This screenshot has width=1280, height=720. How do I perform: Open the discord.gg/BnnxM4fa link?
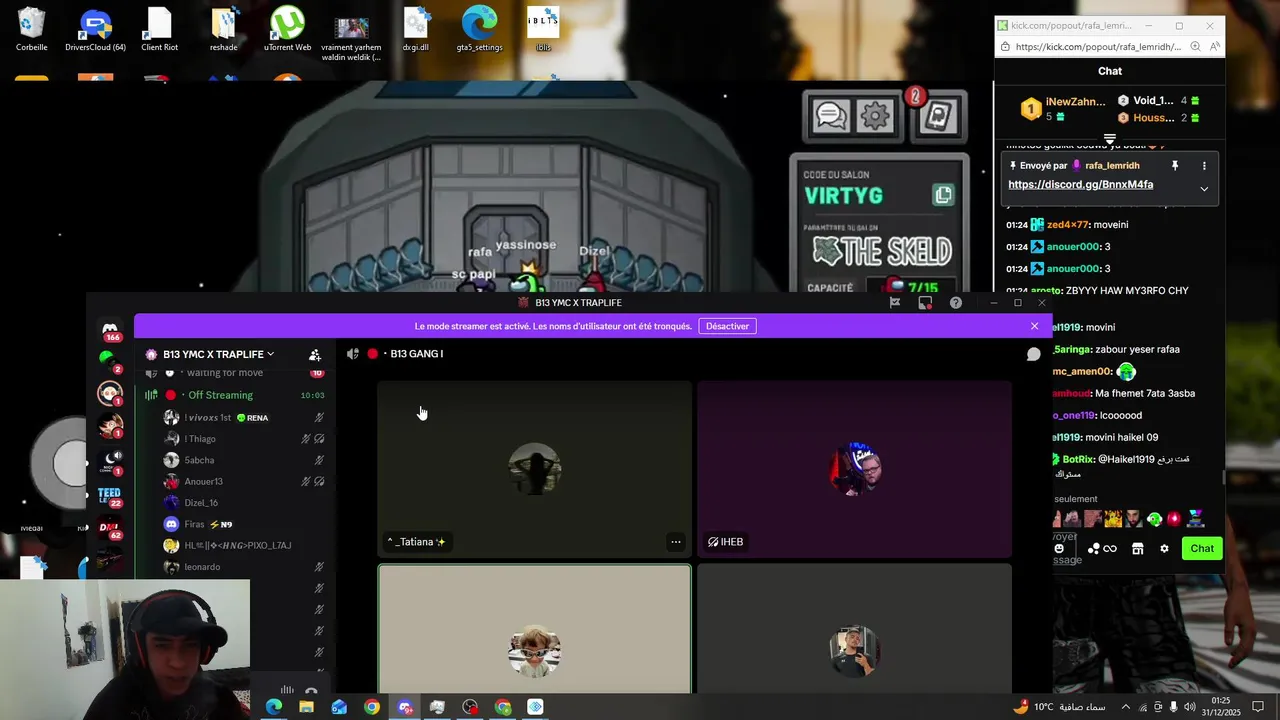pos(1080,185)
